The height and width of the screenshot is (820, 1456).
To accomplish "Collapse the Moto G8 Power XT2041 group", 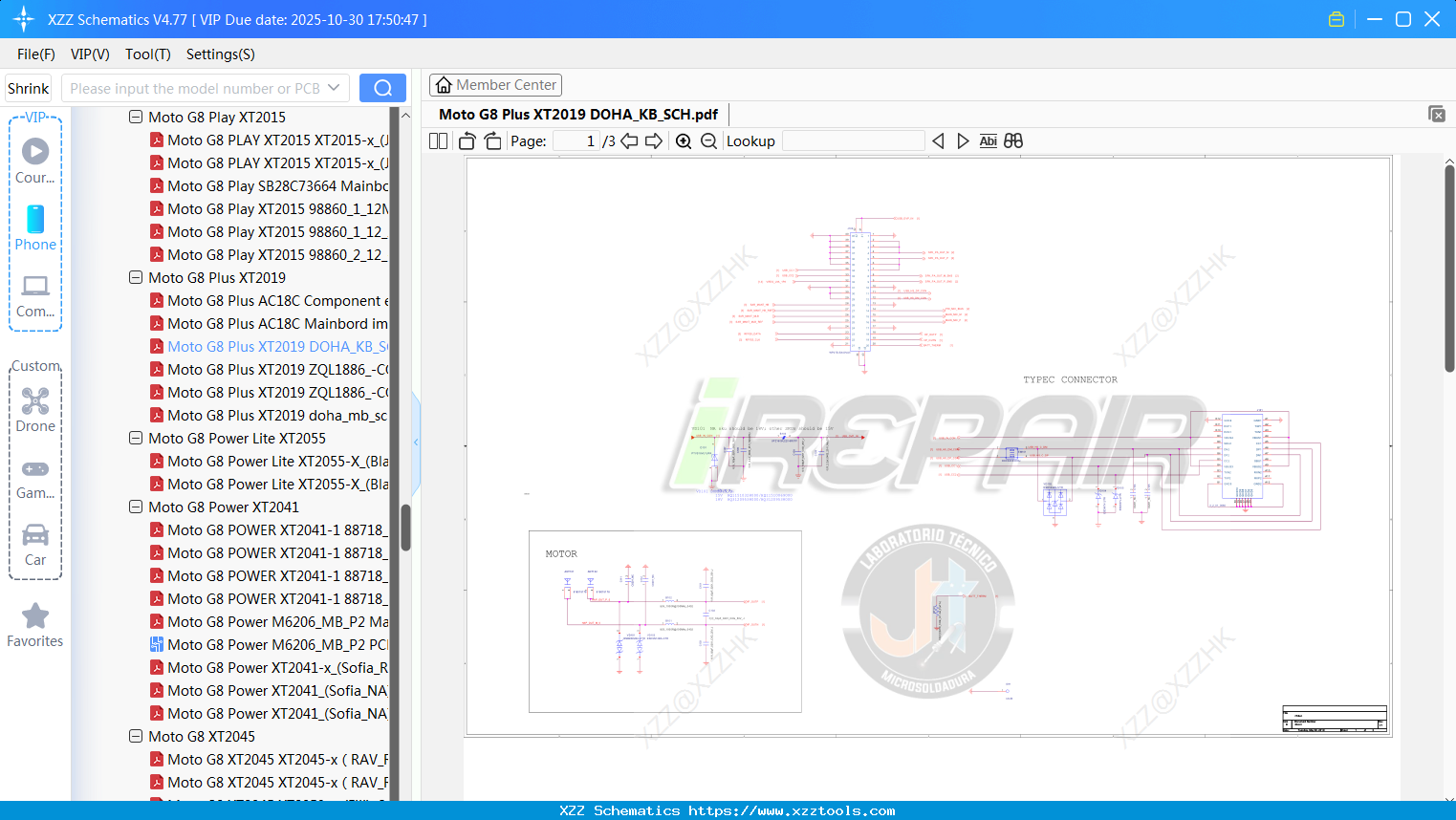I will 136,507.
